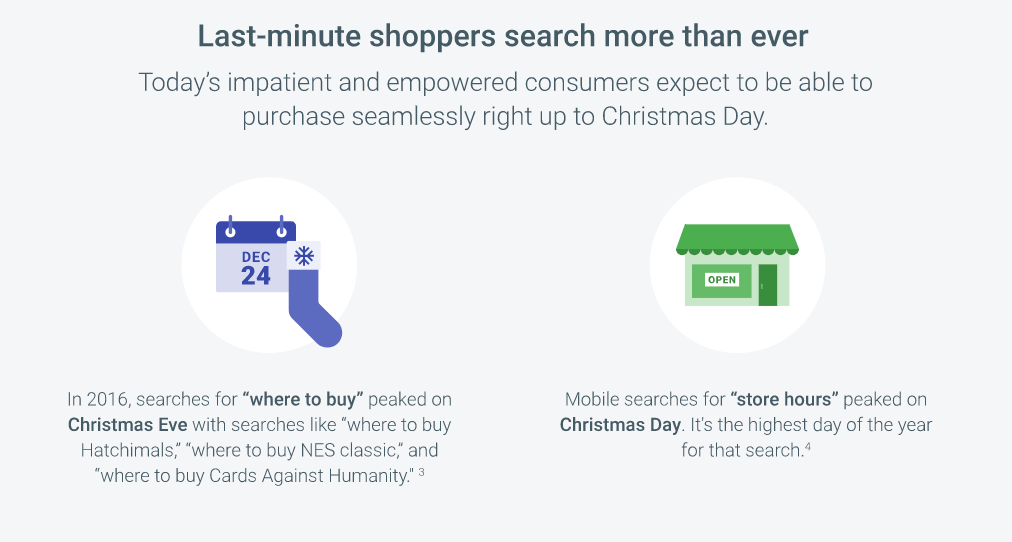This screenshot has width=1012, height=542.
Task: Click the "Today's impatient and empowered consumers" subtitle
Action: tap(505, 99)
